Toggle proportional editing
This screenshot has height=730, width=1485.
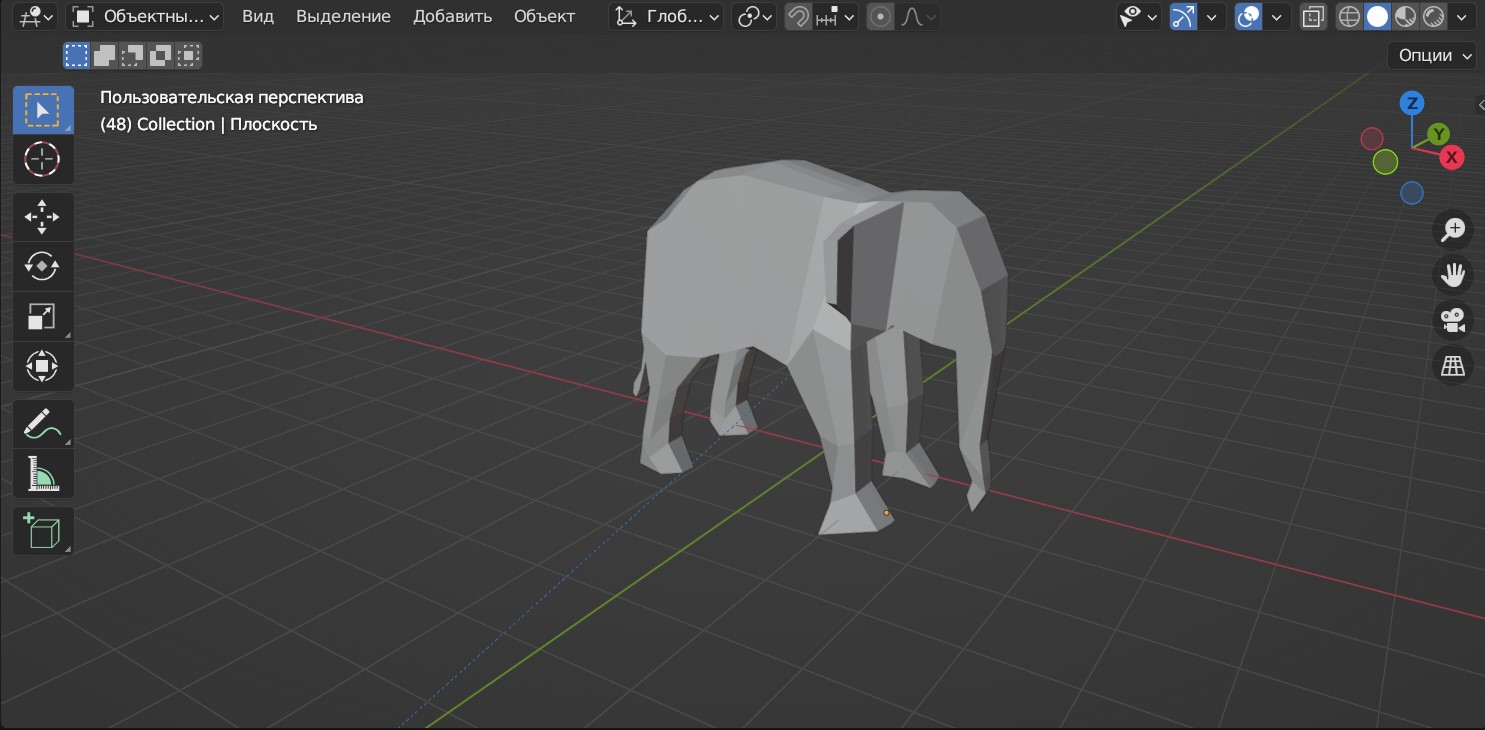(880, 16)
